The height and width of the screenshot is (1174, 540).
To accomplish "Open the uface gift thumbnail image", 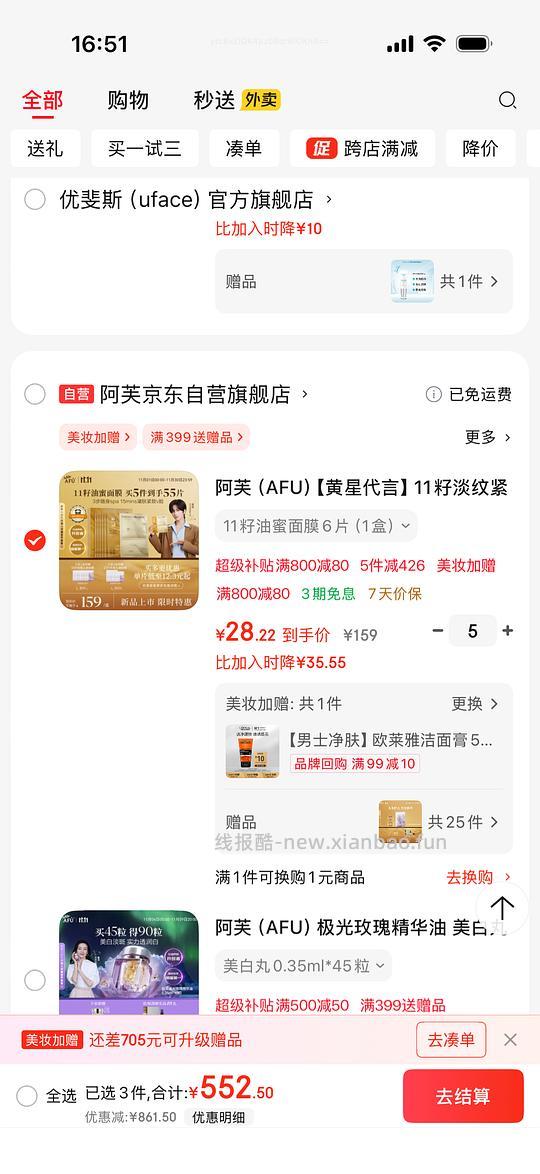I will (412, 282).
